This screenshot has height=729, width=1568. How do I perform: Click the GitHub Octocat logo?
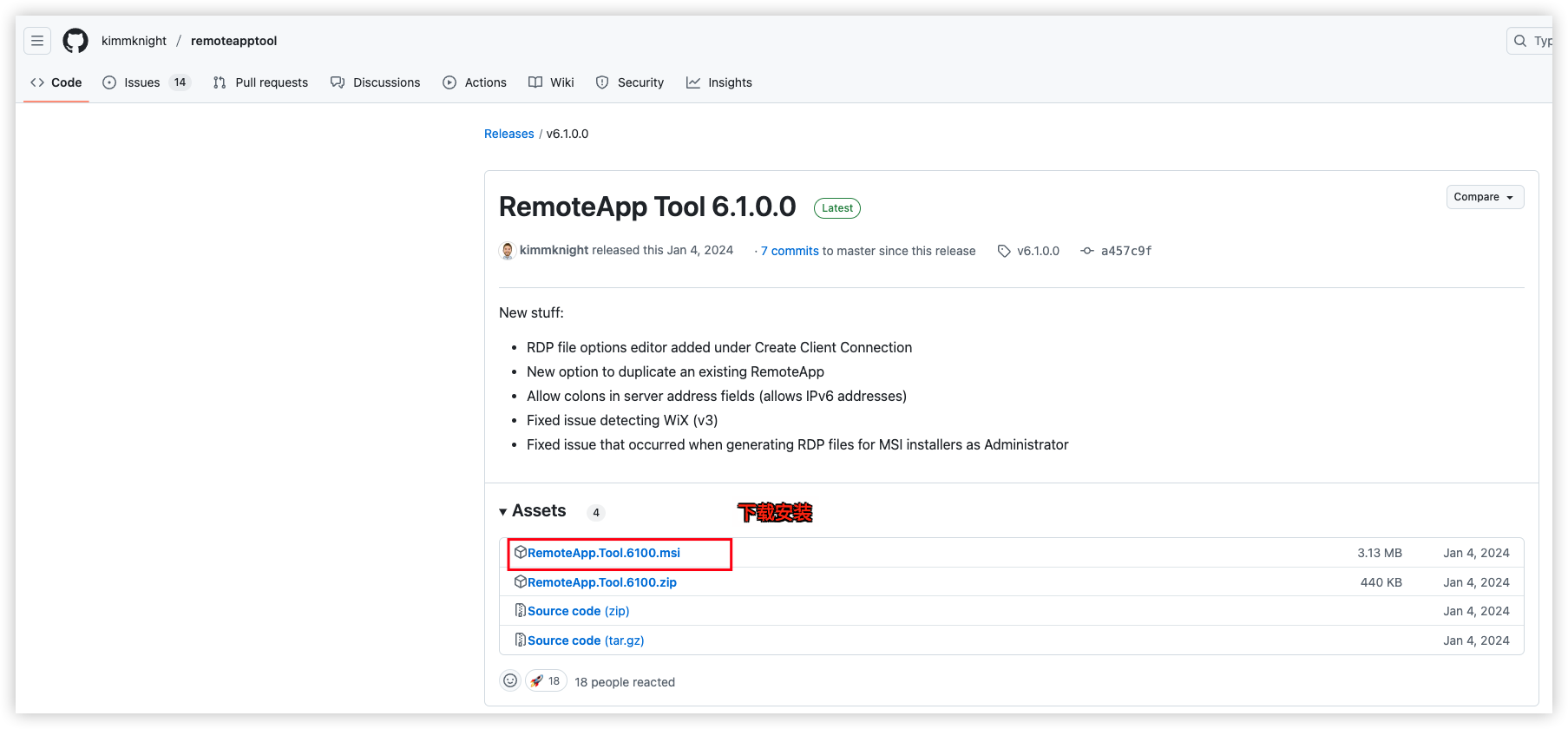click(75, 41)
